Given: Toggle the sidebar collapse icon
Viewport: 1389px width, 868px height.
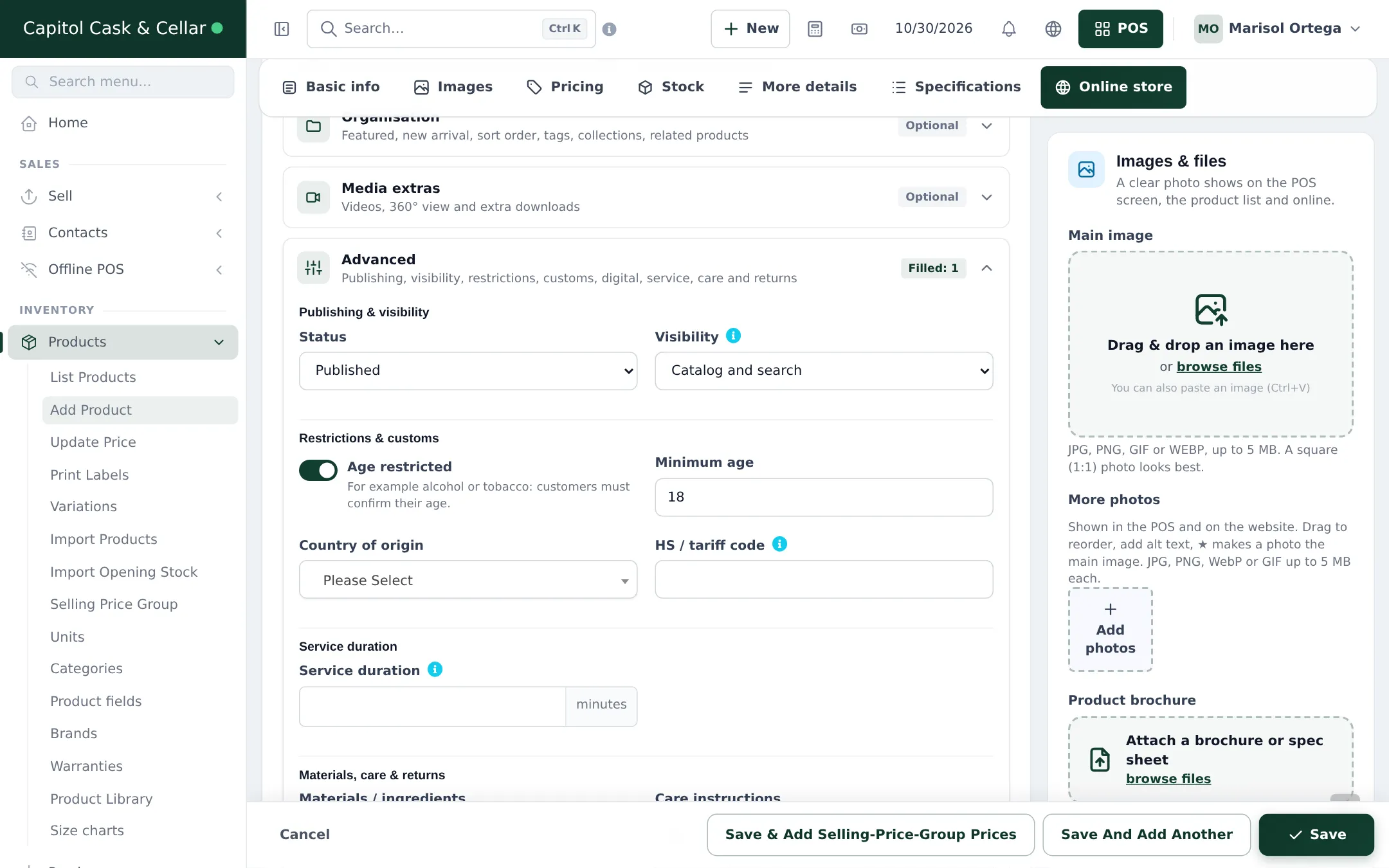Looking at the screenshot, I should click(282, 29).
